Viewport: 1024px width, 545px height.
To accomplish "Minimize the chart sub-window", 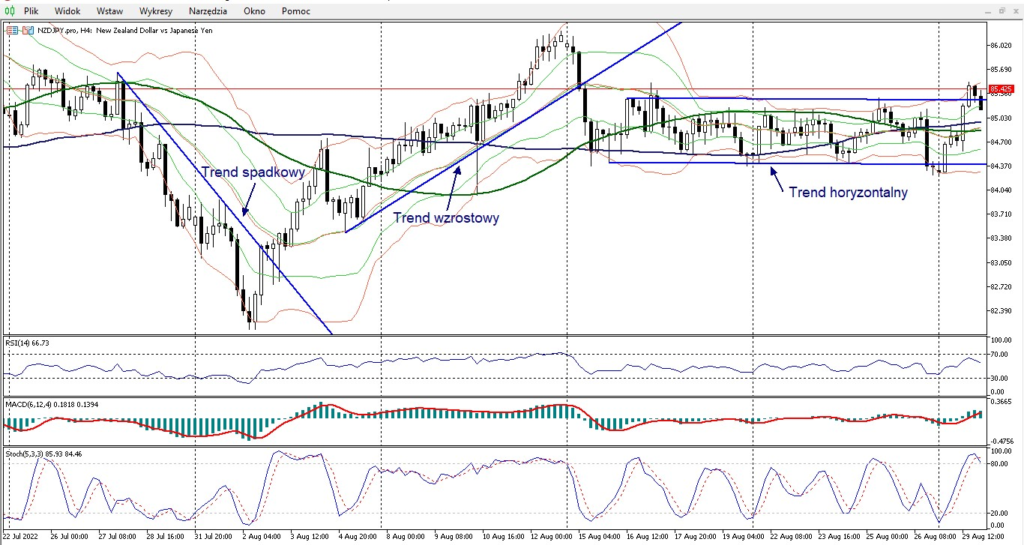I will pos(988,11).
